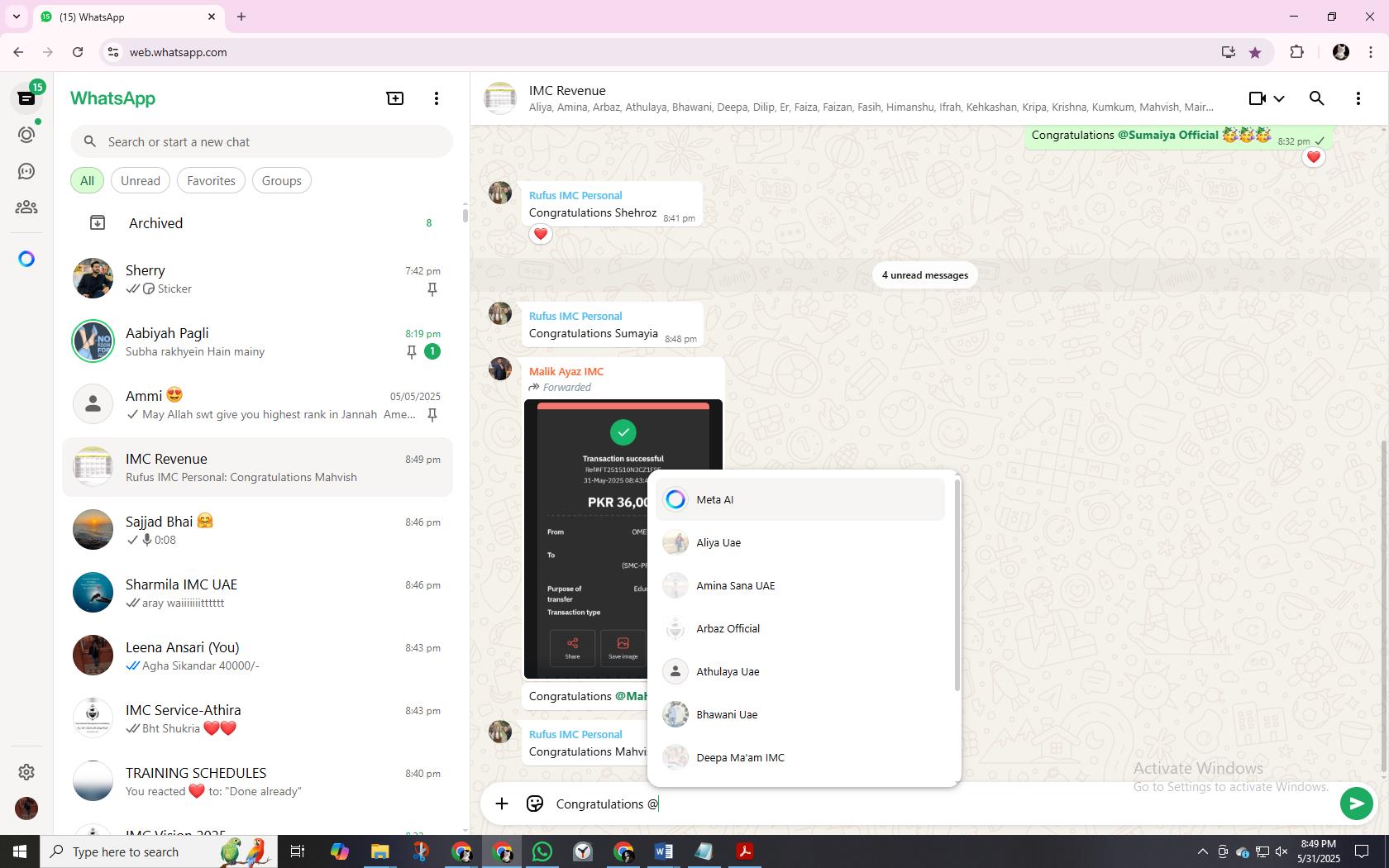Image resolution: width=1389 pixels, height=868 pixels.
Task: Open the Aabiyah Pagli chat
Action: click(258, 341)
